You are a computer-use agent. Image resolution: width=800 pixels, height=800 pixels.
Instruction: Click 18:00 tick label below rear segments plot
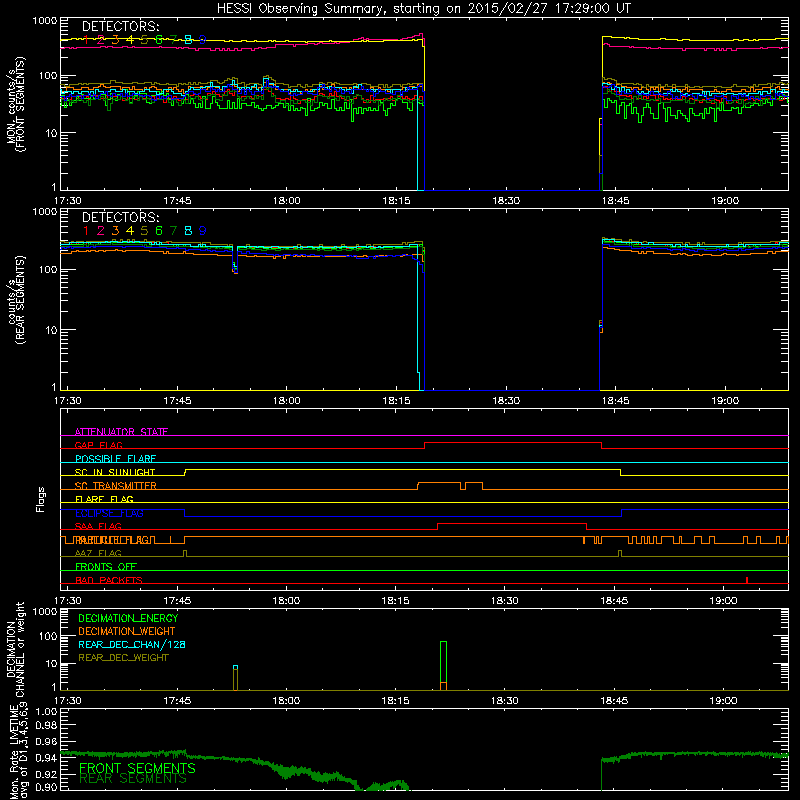pos(286,401)
